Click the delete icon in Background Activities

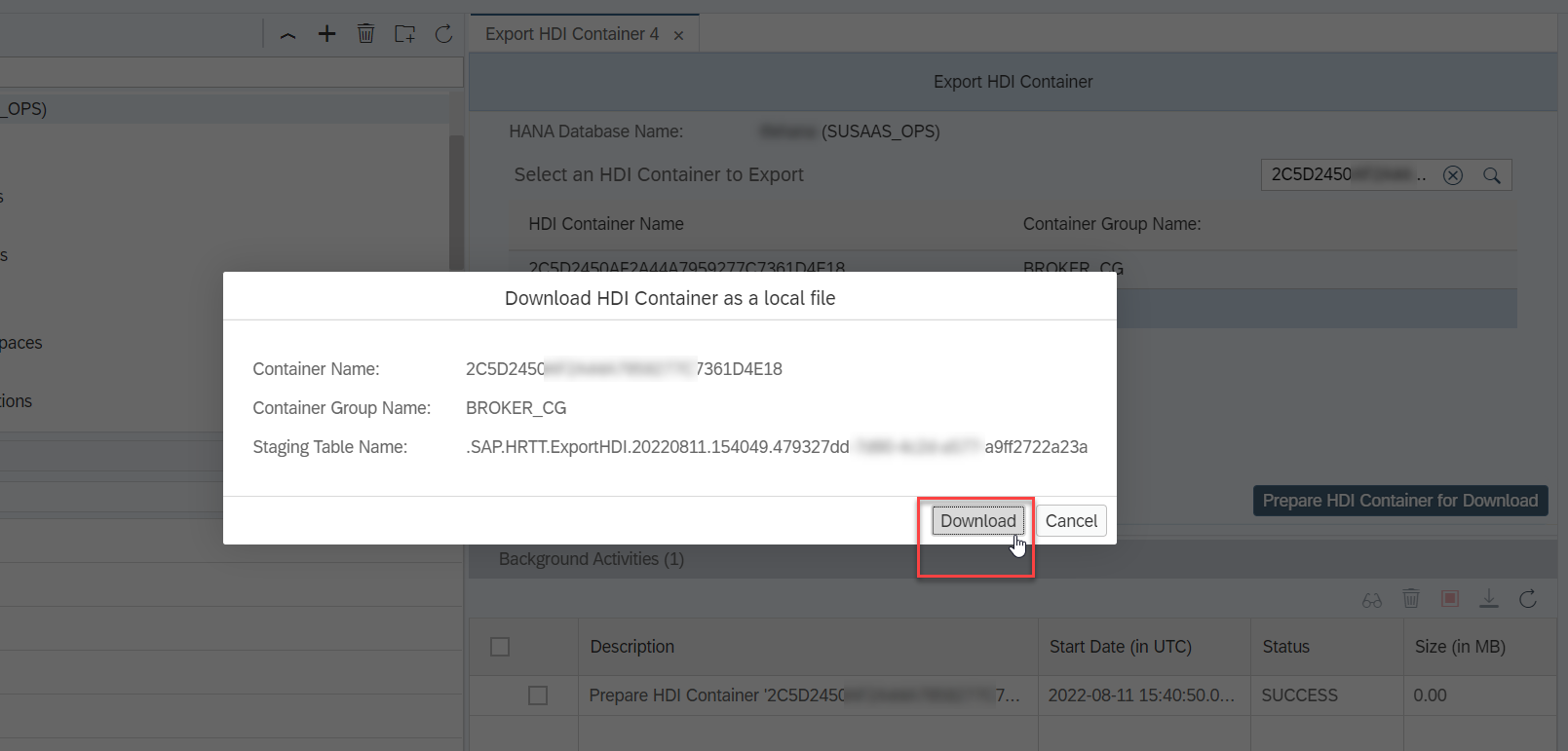pyautogui.click(x=1411, y=599)
